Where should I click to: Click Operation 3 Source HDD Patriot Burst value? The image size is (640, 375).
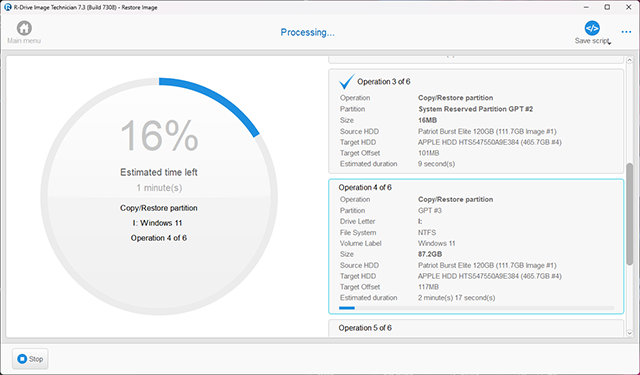point(487,131)
